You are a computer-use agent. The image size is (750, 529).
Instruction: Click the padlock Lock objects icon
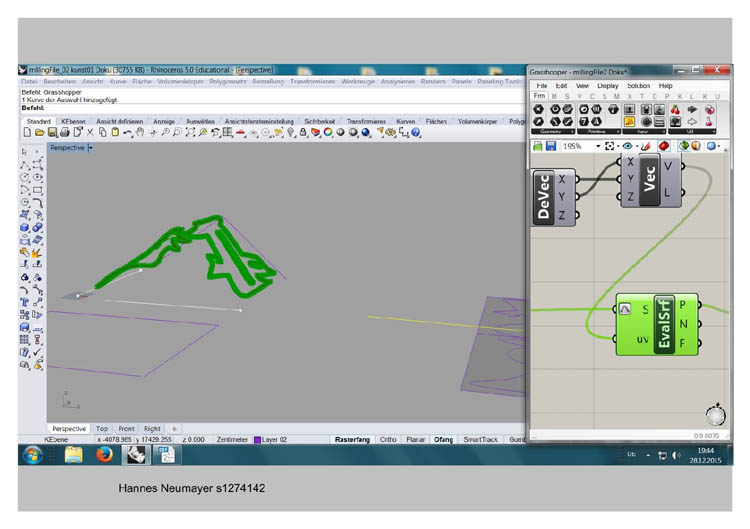point(303,132)
